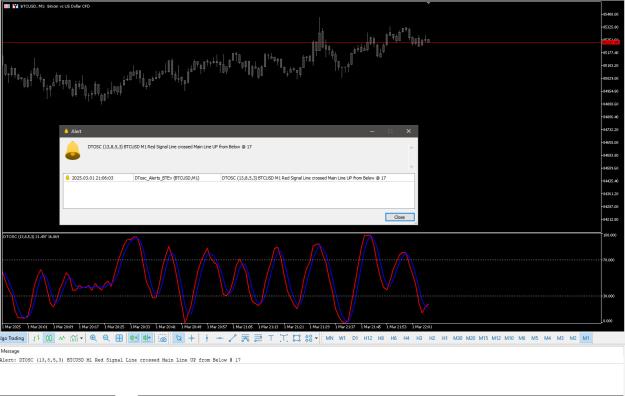The width and height of the screenshot is (625, 396).
Task: Select the text drawing tool
Action: [x=271, y=338]
